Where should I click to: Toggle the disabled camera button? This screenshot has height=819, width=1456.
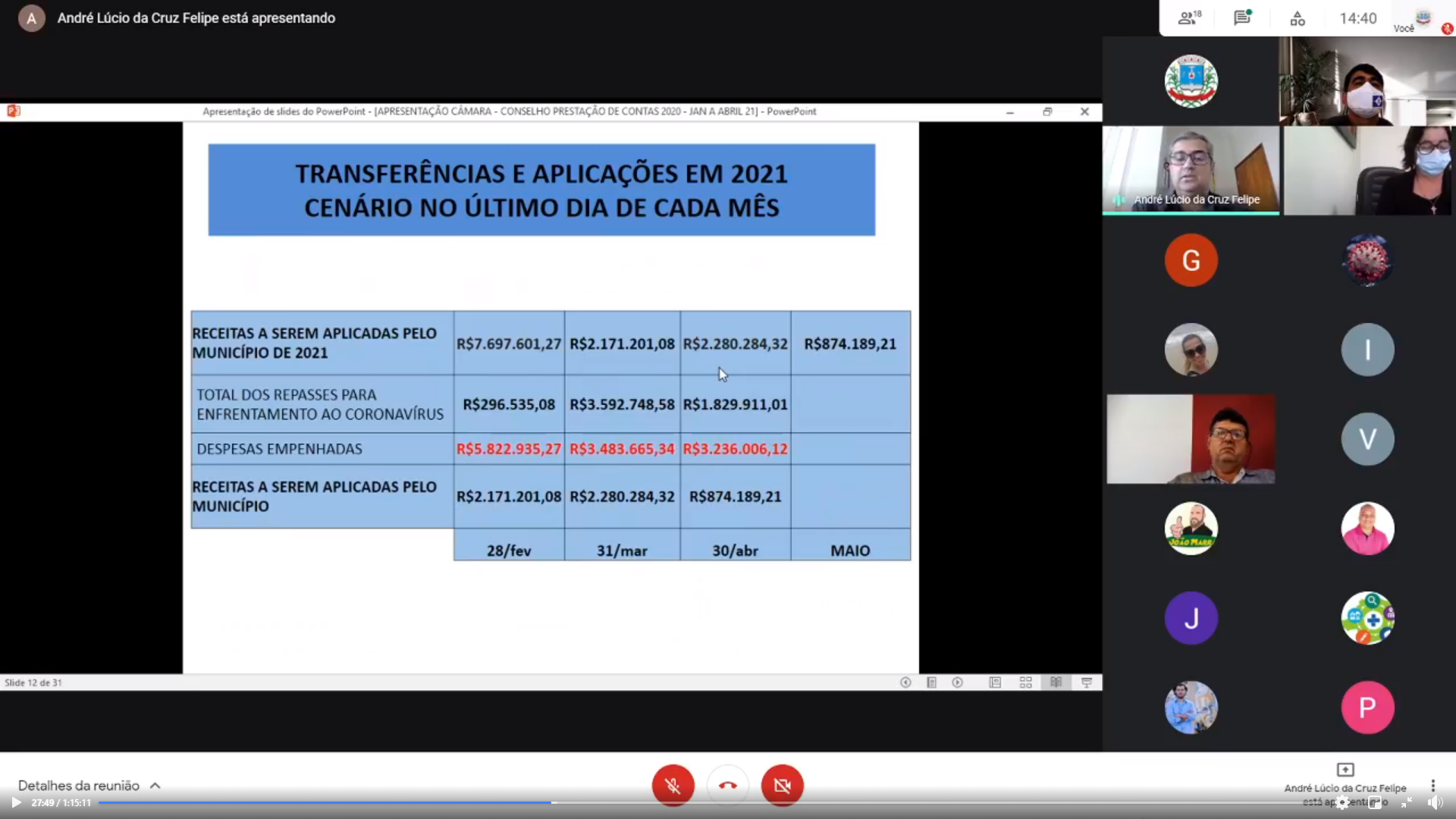point(782,785)
